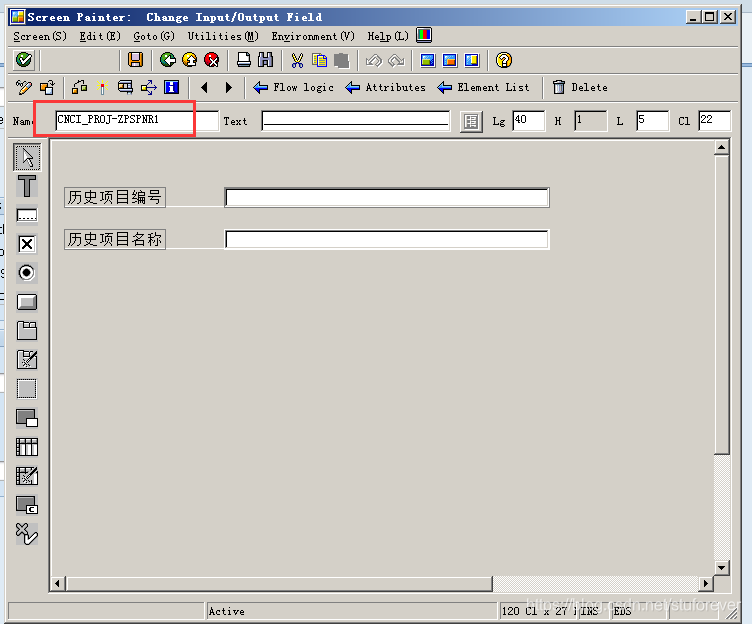
Task: Open the Help(L) menu
Action: [x=388, y=36]
